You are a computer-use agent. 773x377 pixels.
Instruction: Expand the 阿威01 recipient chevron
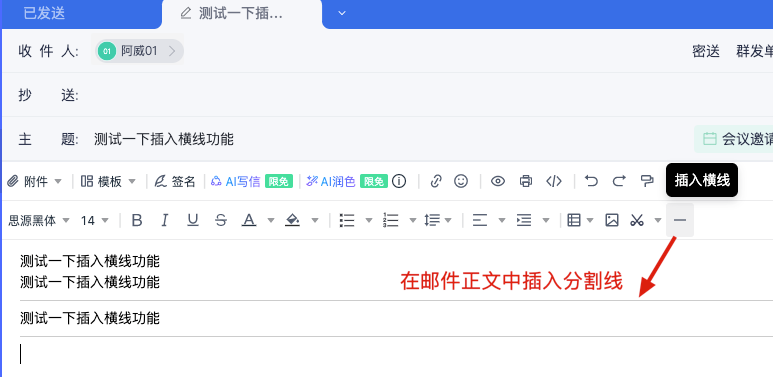pyautogui.click(x=172, y=51)
